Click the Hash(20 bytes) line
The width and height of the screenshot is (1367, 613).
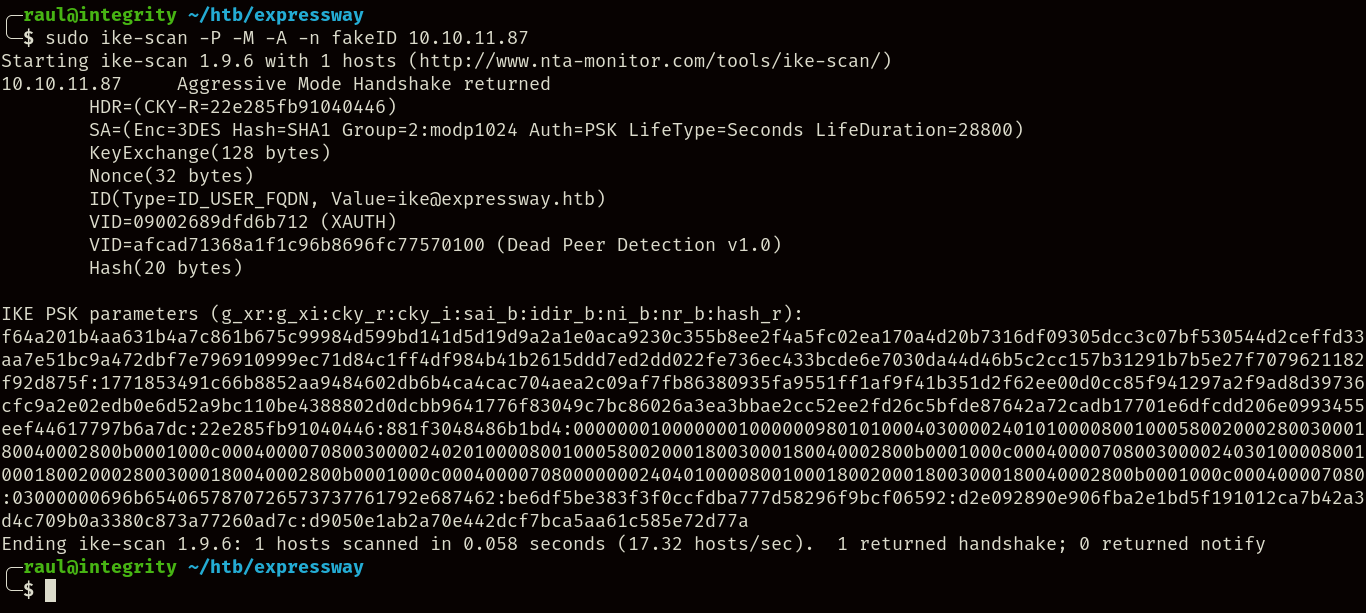coord(166,268)
